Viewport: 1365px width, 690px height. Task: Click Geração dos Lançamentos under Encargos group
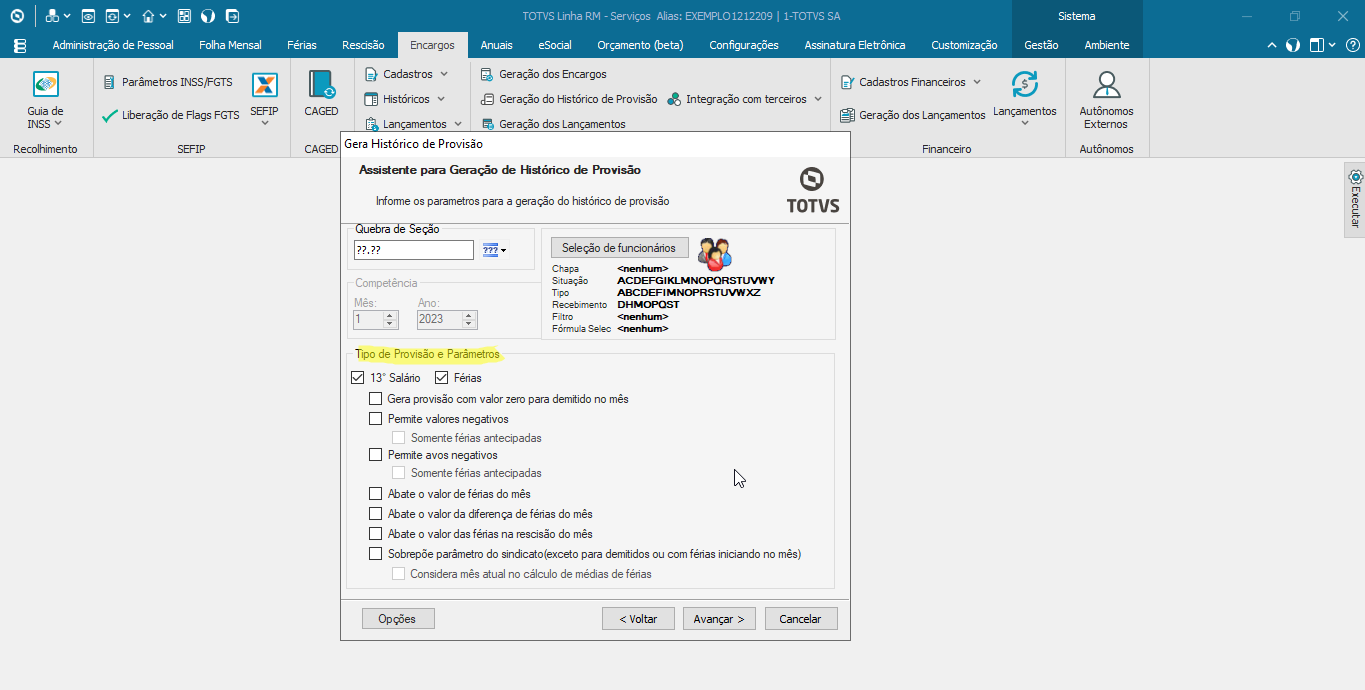[553, 124]
